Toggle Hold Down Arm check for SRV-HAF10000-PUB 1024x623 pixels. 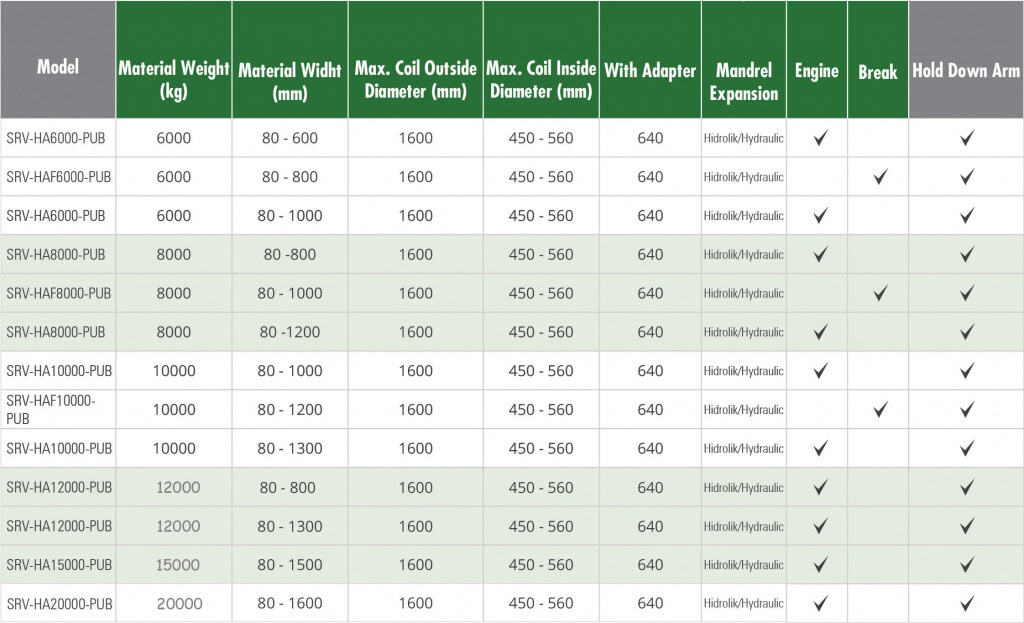tap(966, 409)
